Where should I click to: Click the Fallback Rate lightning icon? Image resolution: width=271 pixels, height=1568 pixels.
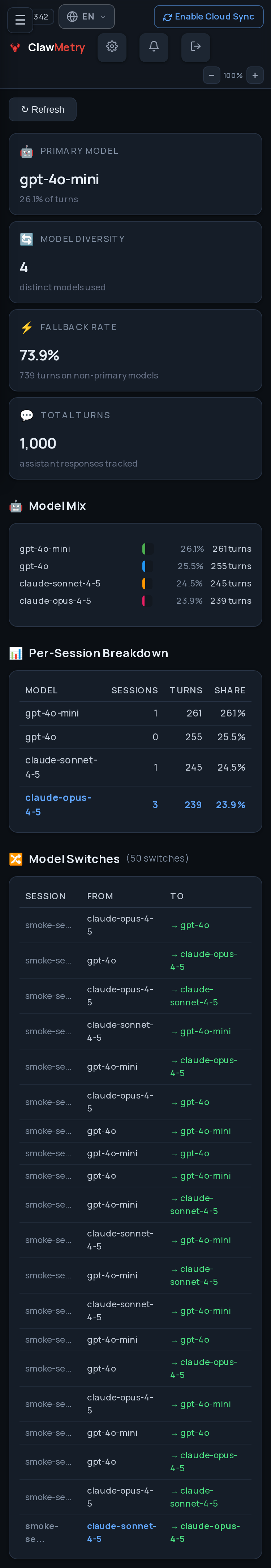tap(27, 328)
